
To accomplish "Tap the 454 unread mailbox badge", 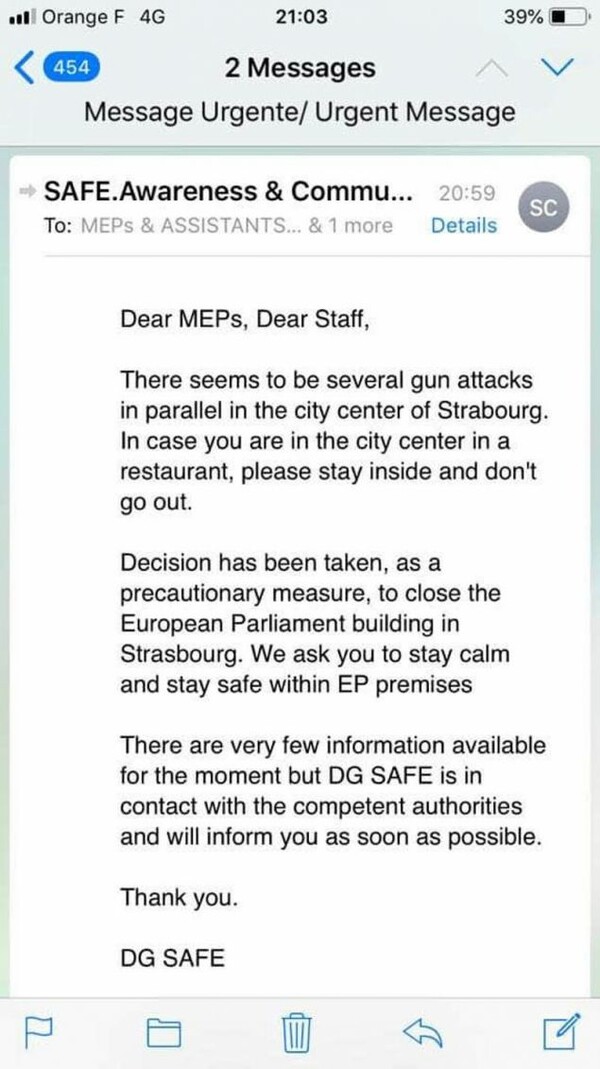I will tap(71, 67).
